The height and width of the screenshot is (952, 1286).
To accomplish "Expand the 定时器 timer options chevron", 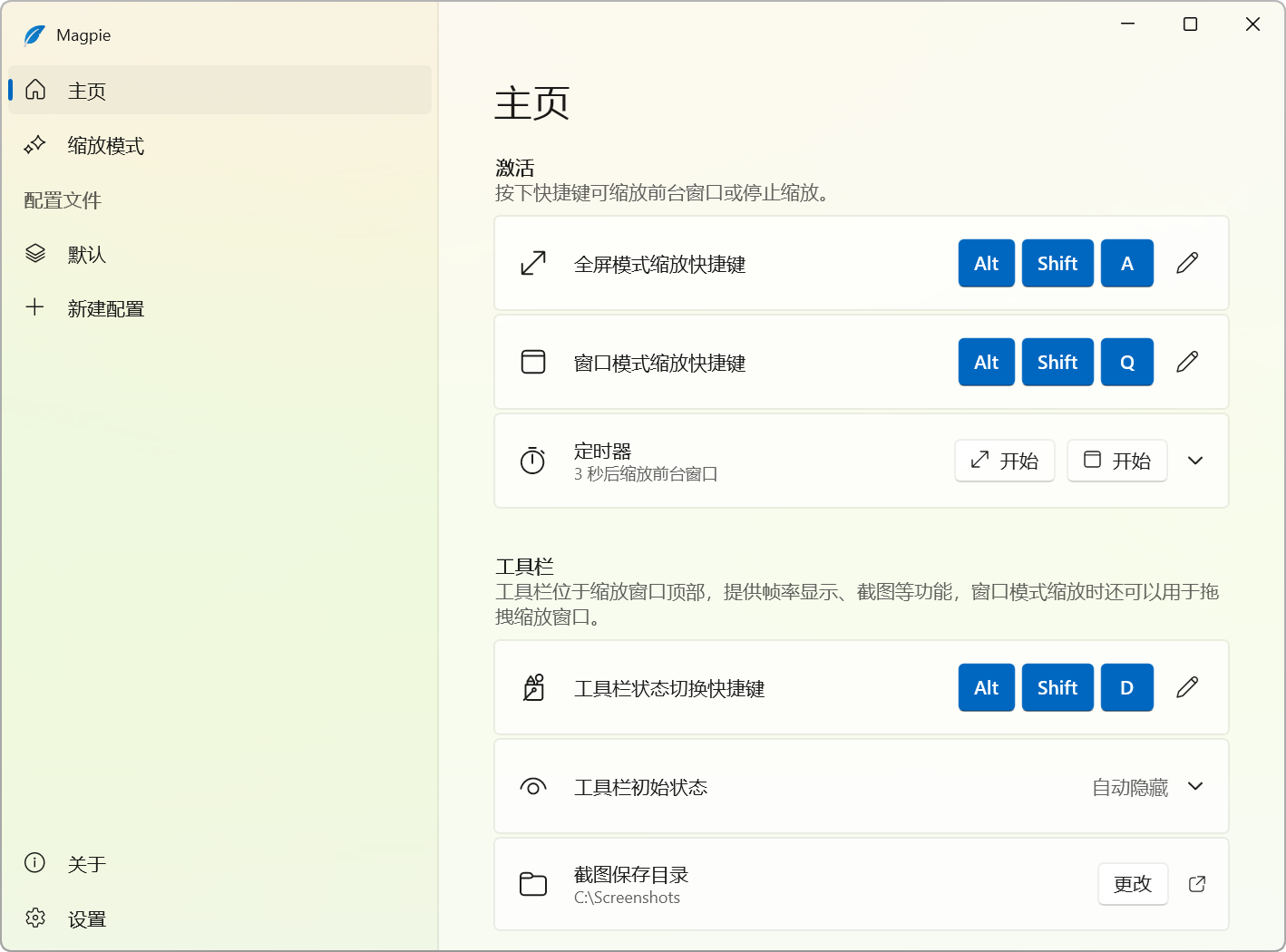I will (1195, 461).
